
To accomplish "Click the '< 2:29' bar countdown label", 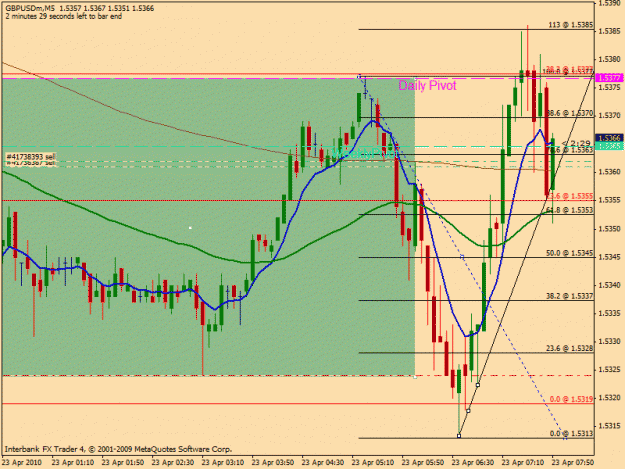I will coord(576,143).
